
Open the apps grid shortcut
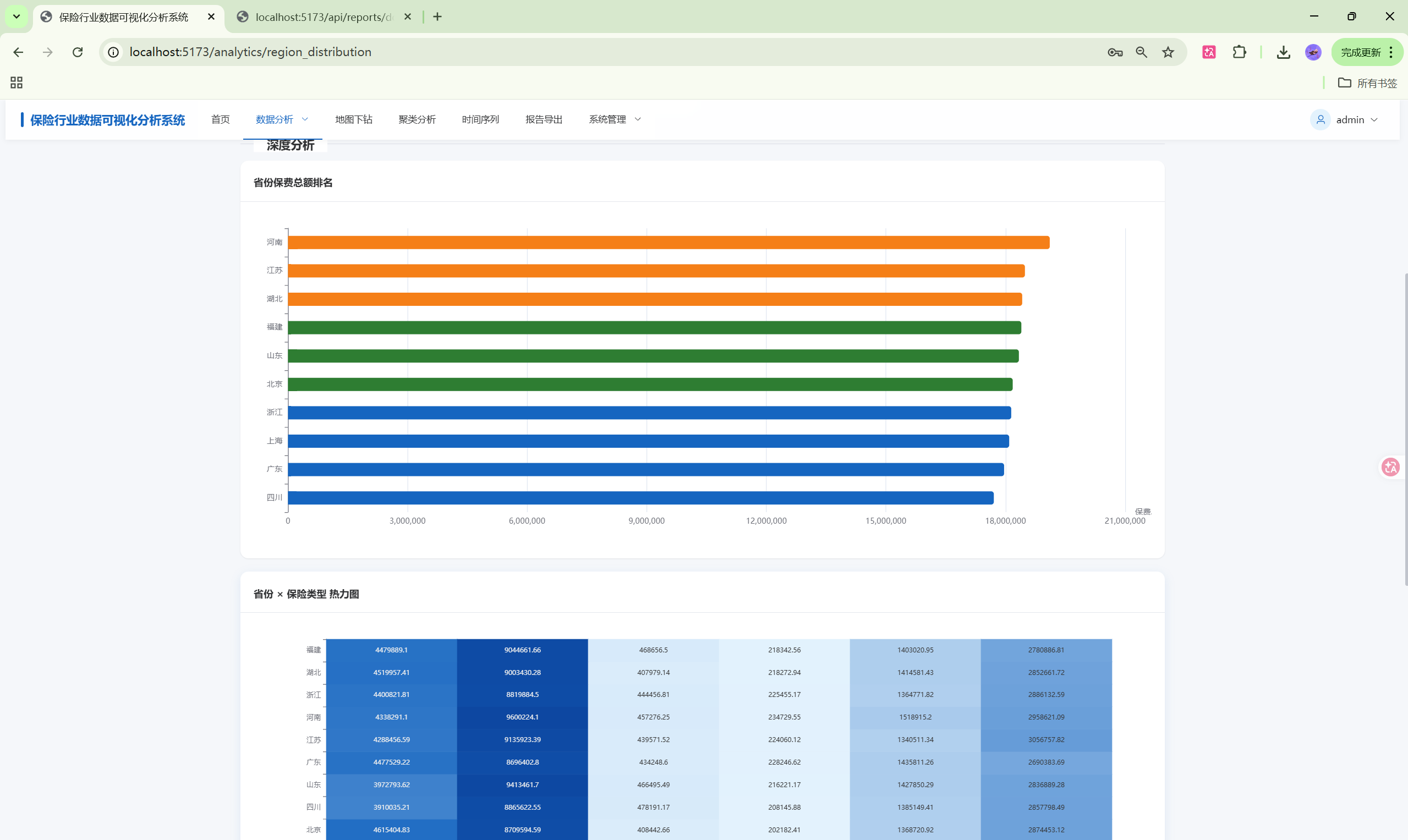pyautogui.click(x=17, y=83)
